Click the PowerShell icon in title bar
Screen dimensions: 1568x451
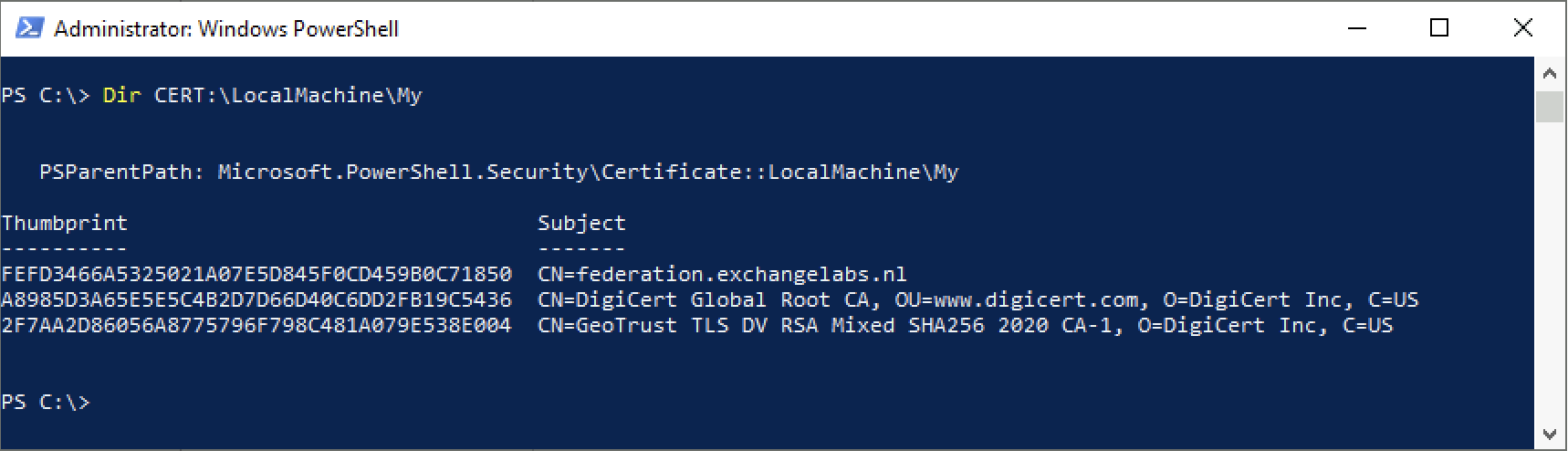[x=29, y=28]
